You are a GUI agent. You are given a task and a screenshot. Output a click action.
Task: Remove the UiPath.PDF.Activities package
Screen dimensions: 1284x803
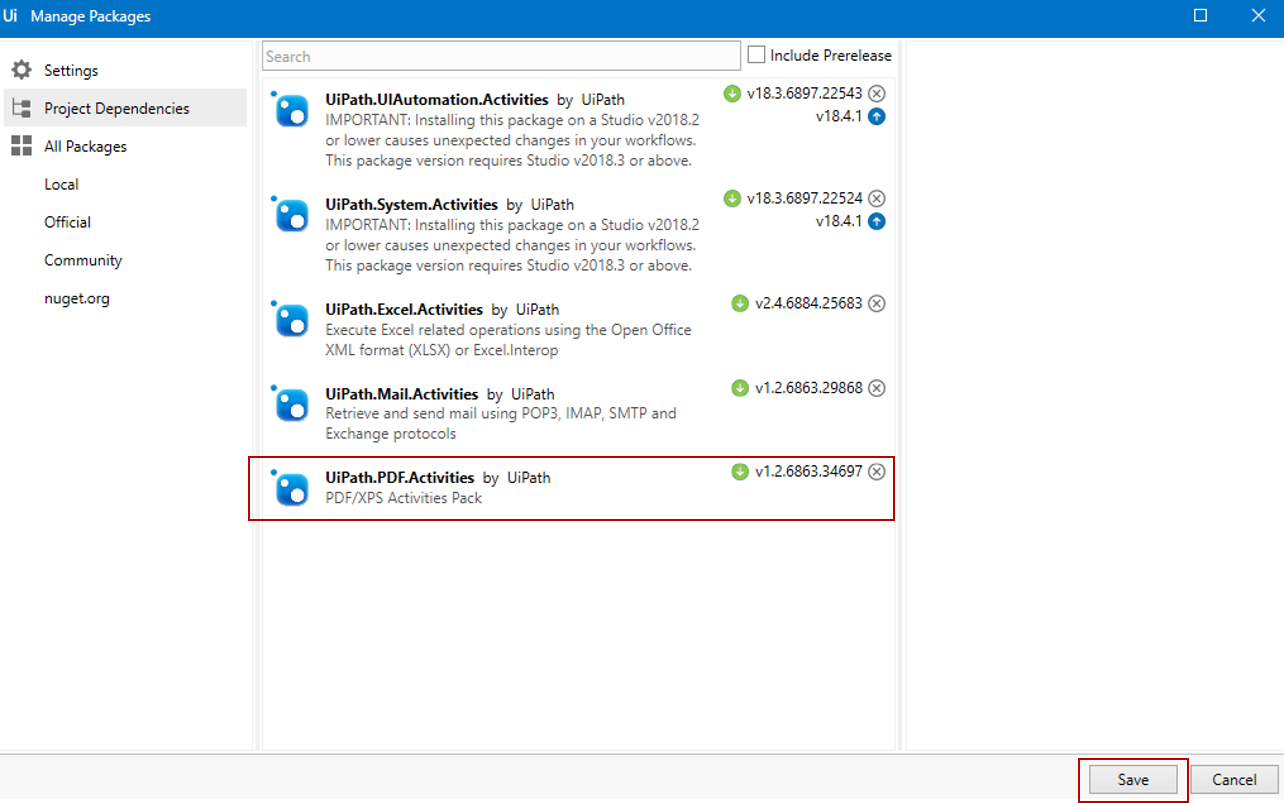(x=877, y=472)
